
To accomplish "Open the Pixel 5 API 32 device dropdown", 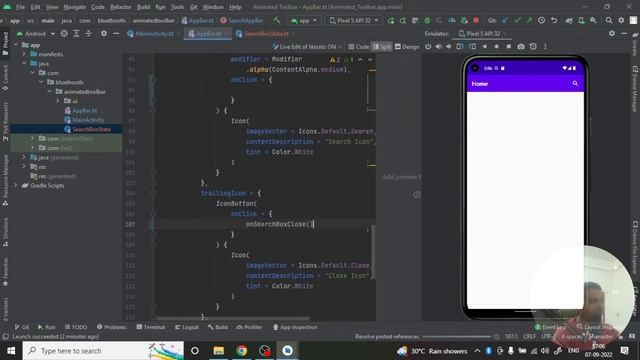I will [x=353, y=20].
